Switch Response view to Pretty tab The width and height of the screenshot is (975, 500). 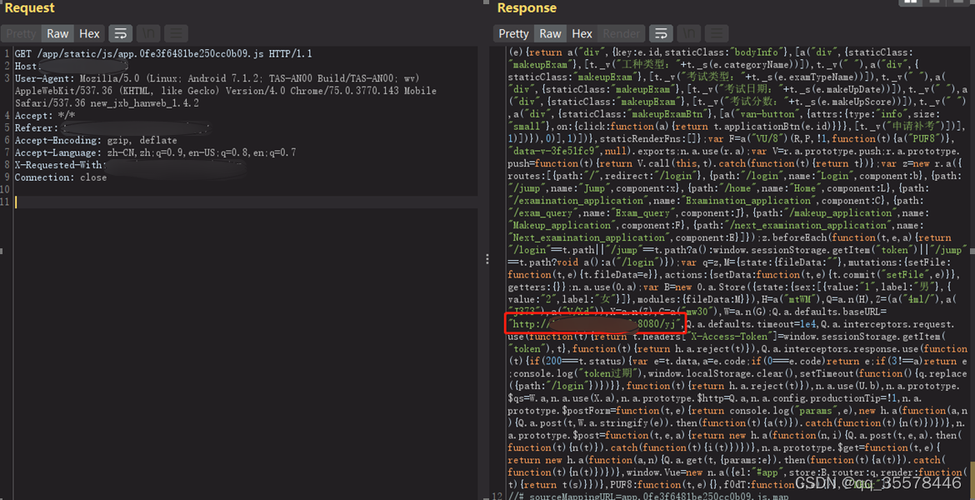514,34
